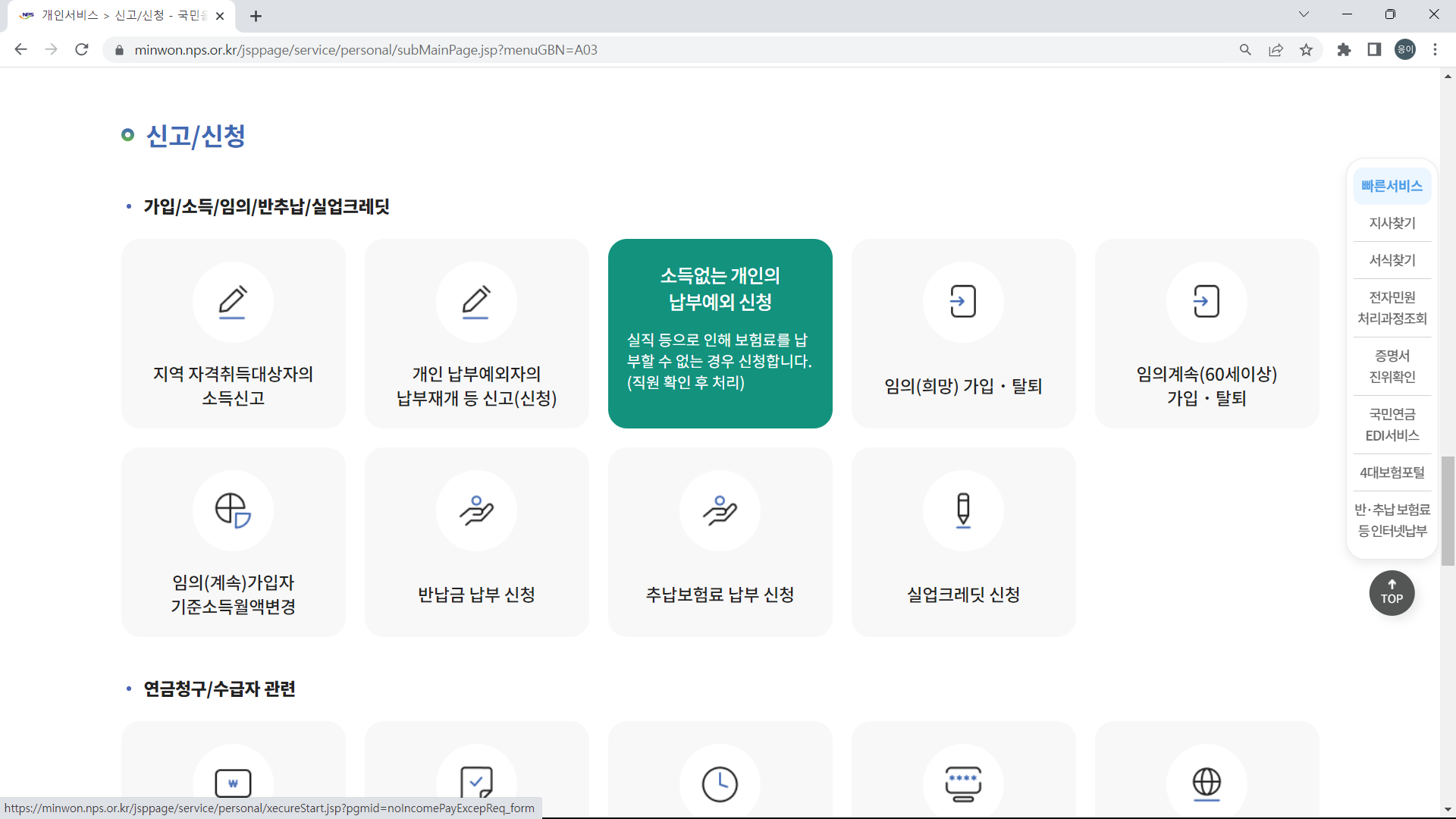This screenshot has width=1456, height=819.
Task: Click the won currency icon in the bottom row
Action: [233, 781]
